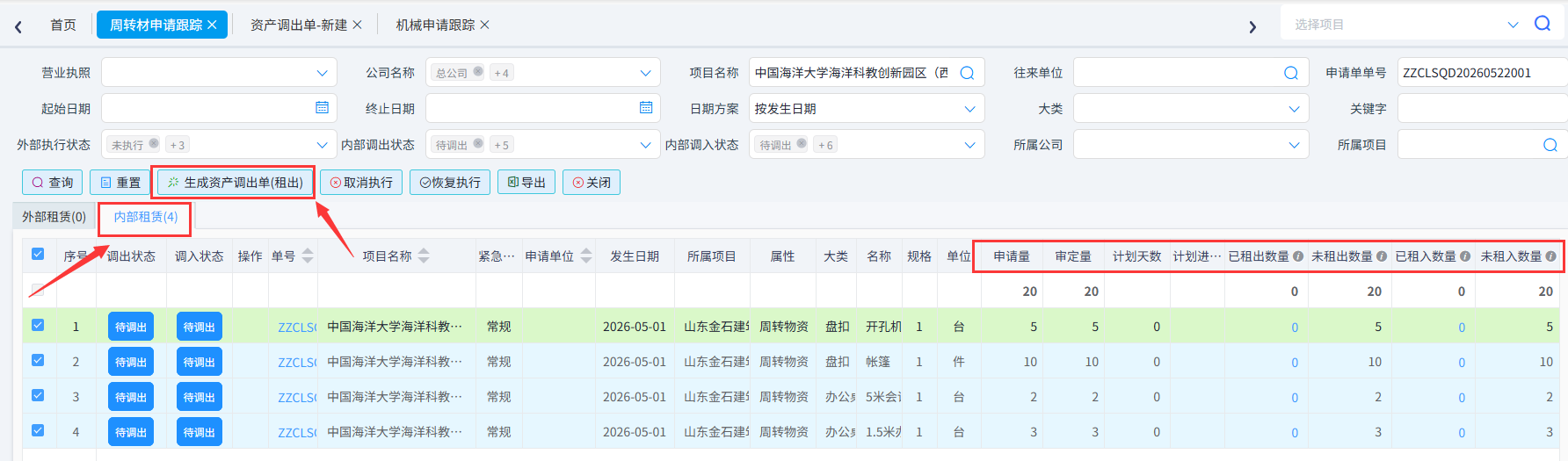Uncheck row 3 checkbox (5米会议桌)
Screen dimensions: 1568x461
pos(38,395)
